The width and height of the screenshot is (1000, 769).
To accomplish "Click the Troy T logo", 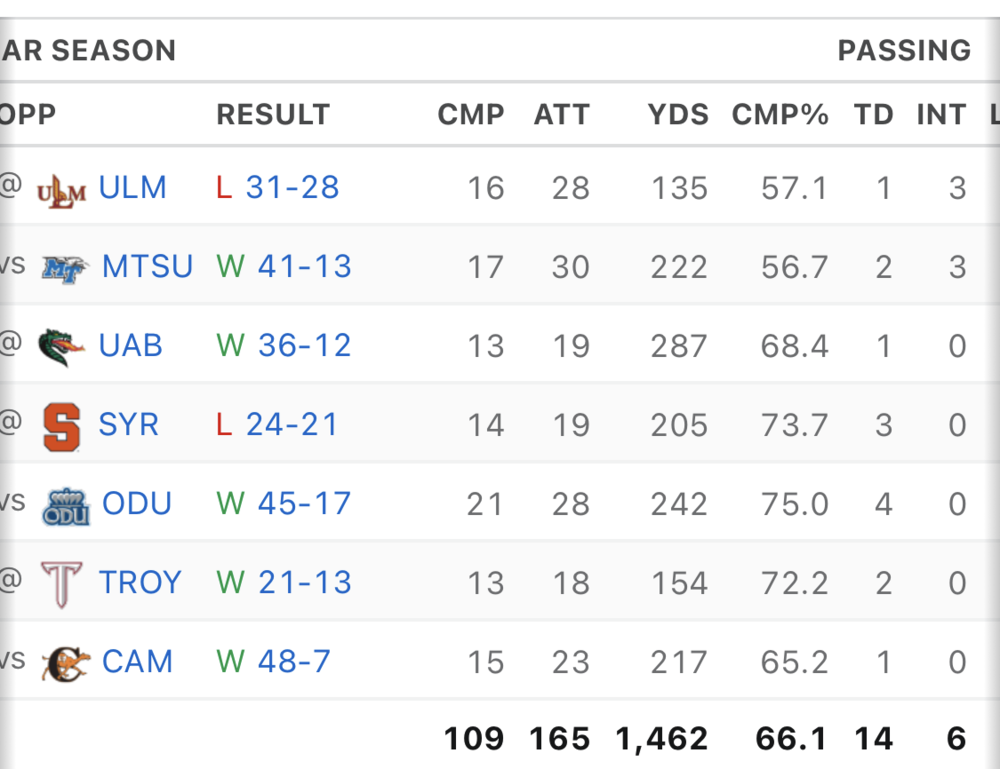I will (x=61, y=584).
